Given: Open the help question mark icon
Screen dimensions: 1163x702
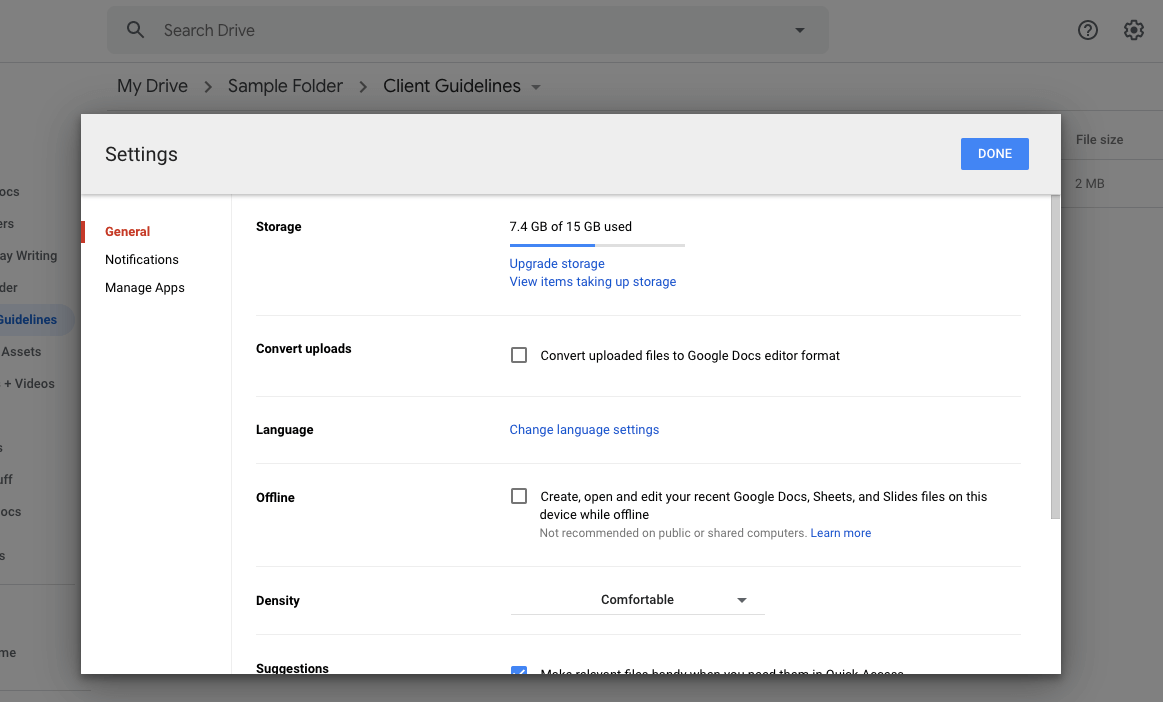Looking at the screenshot, I should click(1087, 30).
